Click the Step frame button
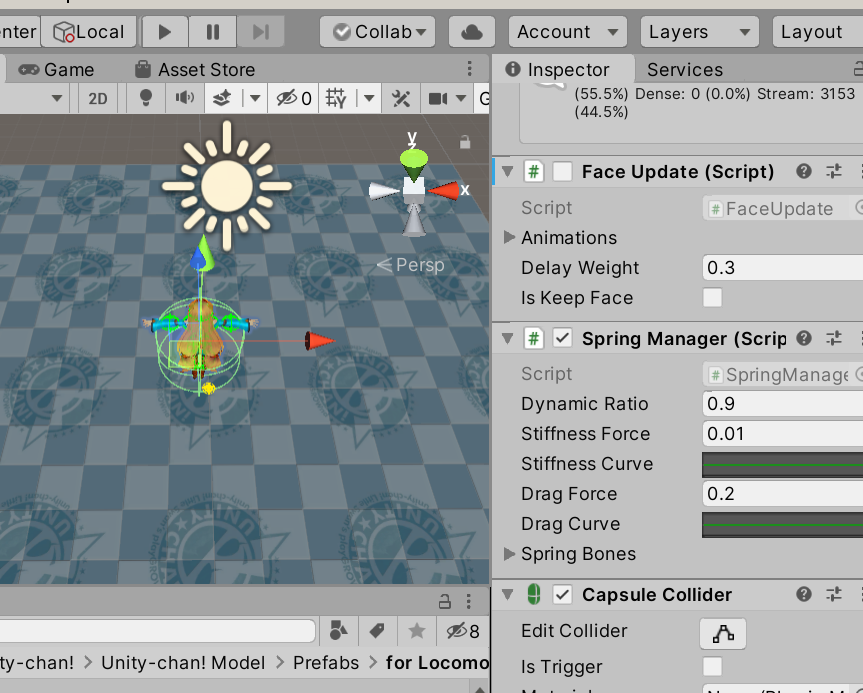Viewport: 863px width, 693px height. click(260, 32)
